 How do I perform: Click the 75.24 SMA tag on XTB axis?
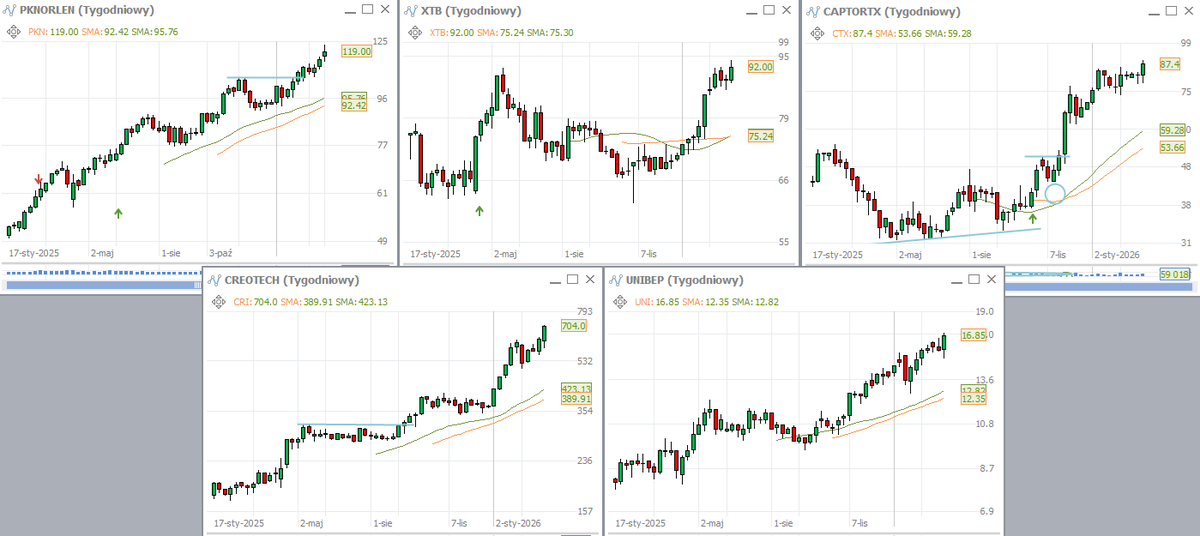coord(760,136)
